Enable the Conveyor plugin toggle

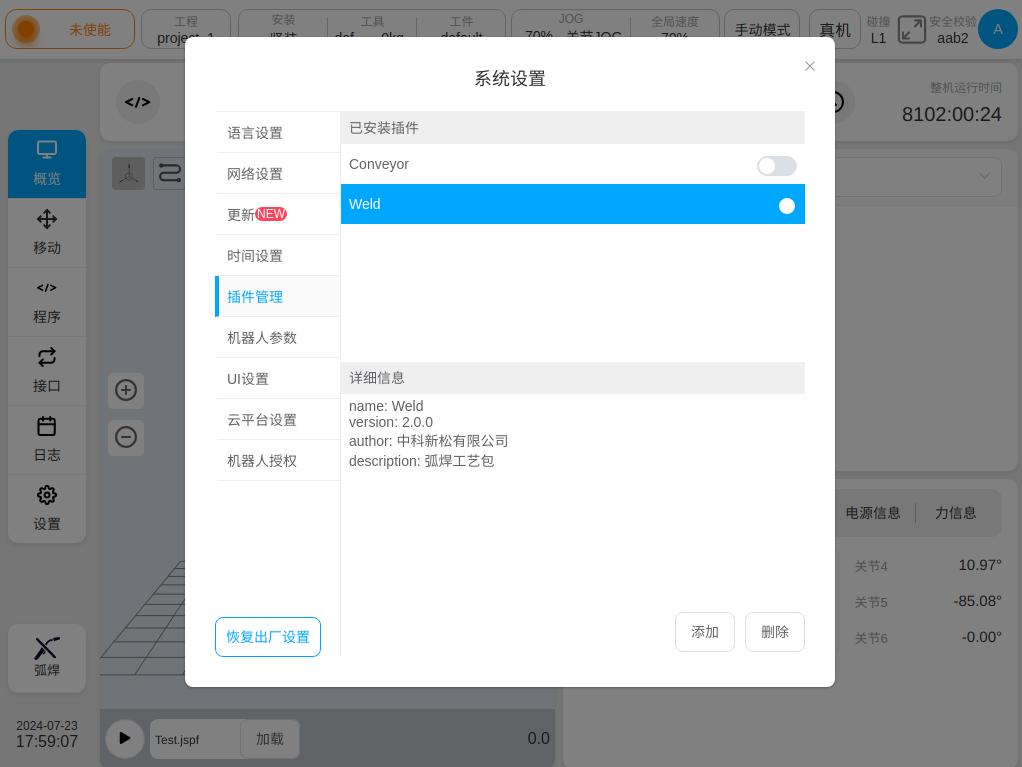tap(776, 166)
